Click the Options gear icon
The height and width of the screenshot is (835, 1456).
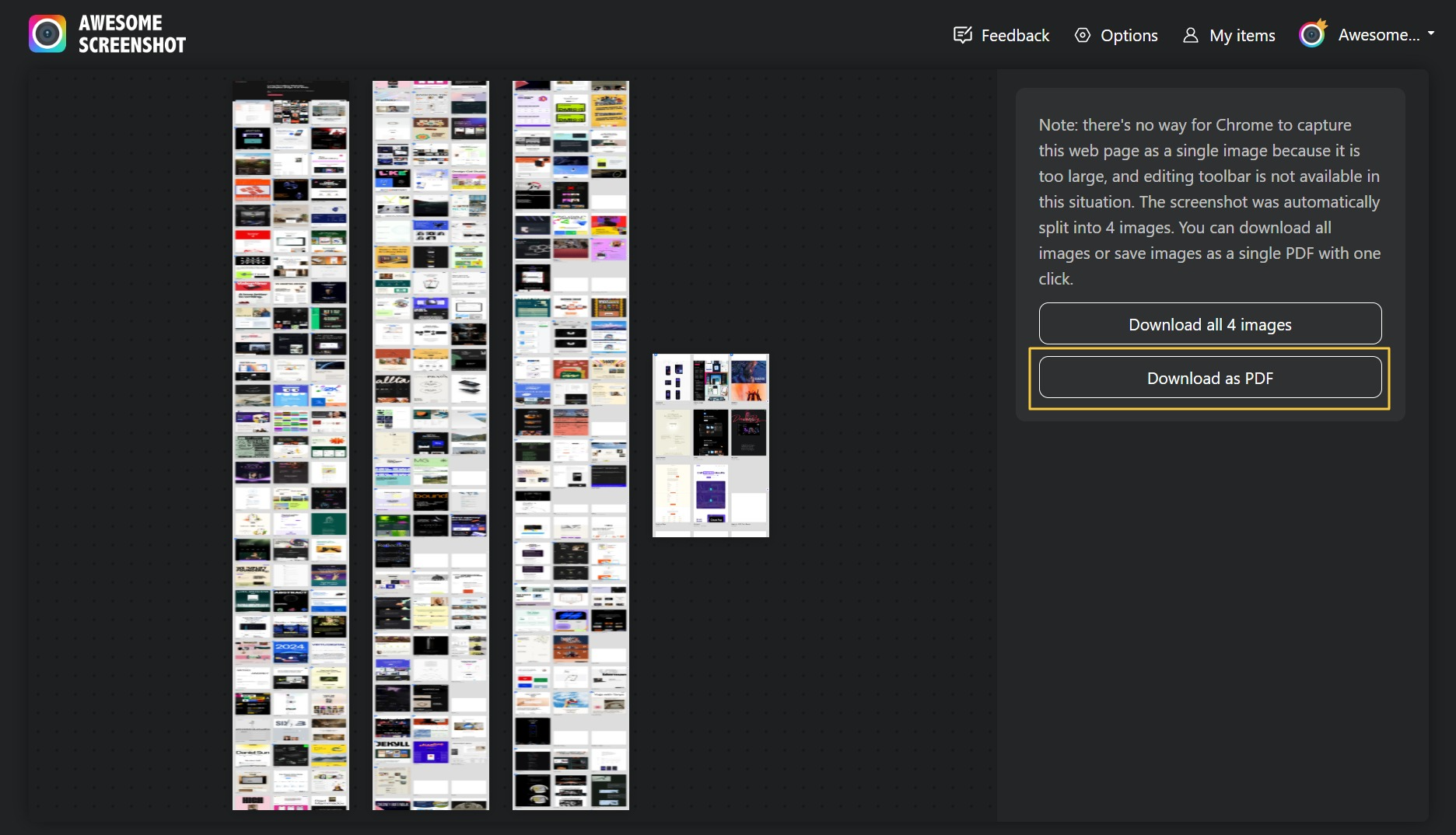pyautogui.click(x=1082, y=35)
